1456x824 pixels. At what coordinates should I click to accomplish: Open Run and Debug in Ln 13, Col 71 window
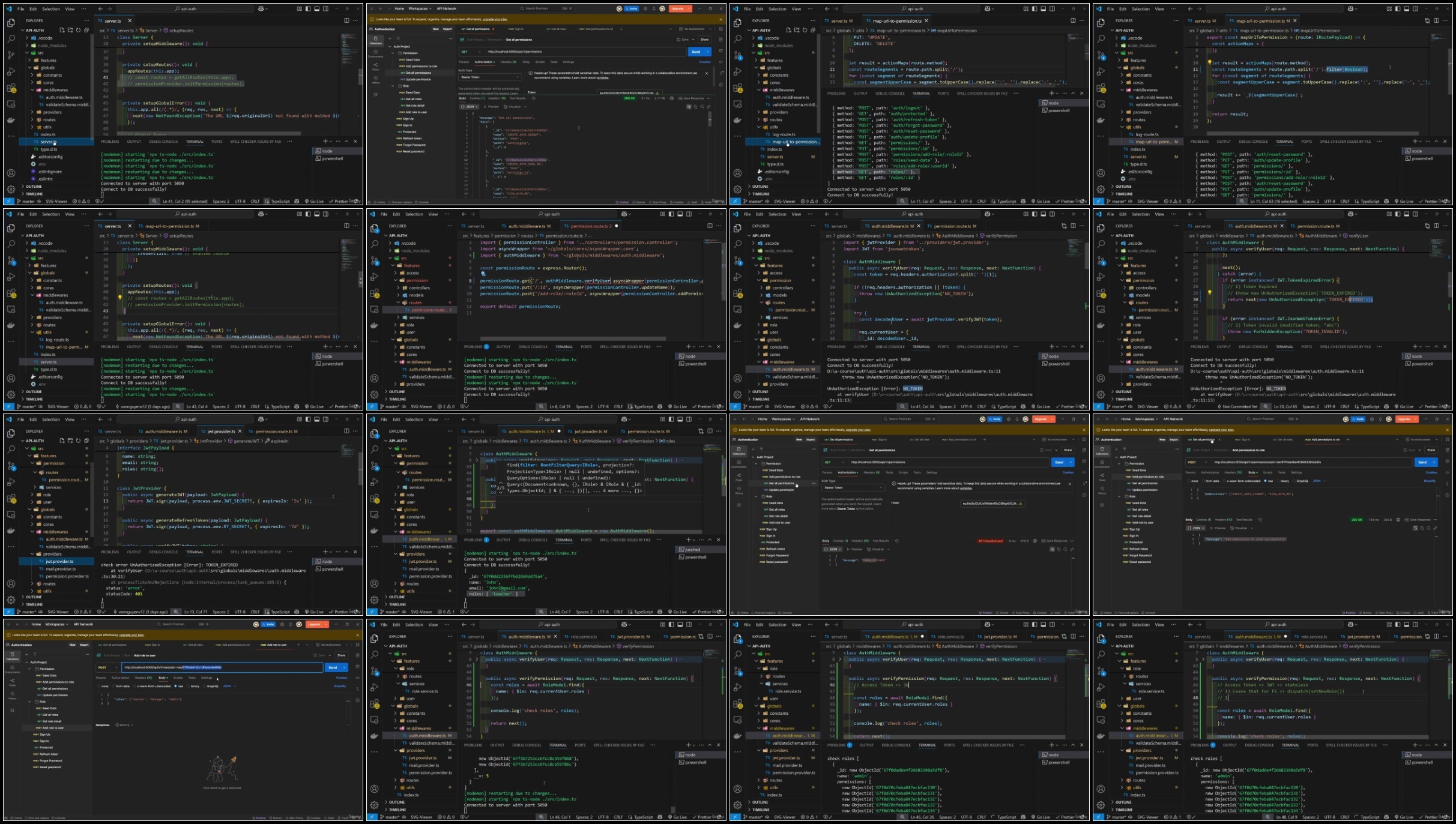[11, 482]
